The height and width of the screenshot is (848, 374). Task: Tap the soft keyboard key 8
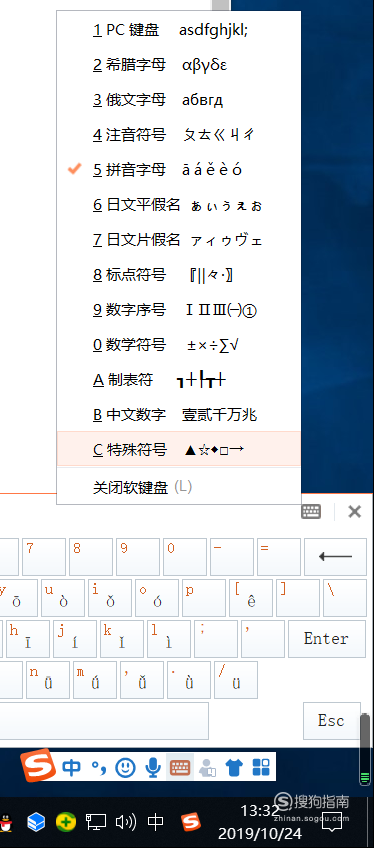tap(91, 556)
